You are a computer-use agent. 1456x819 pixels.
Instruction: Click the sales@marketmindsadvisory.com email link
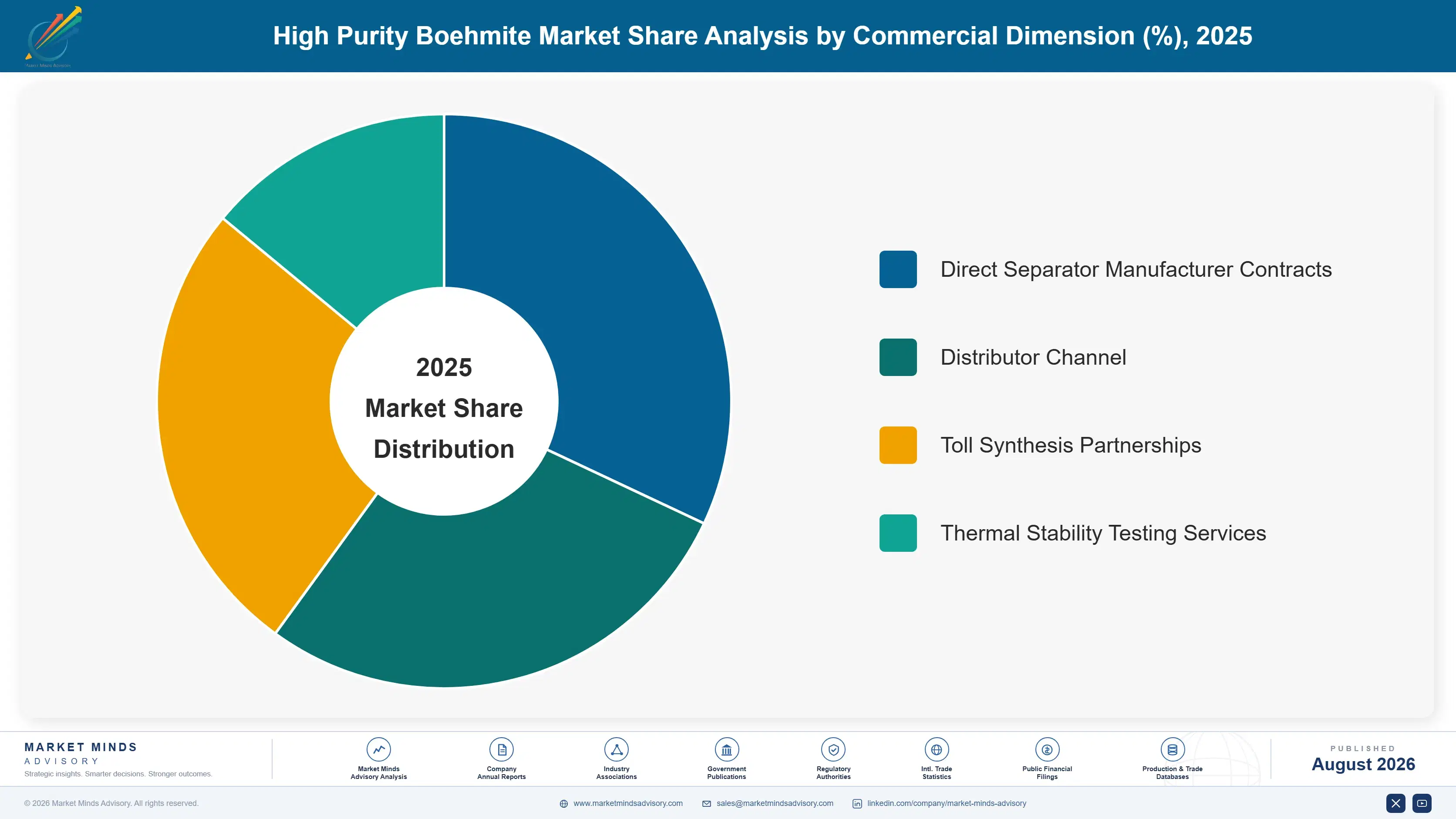point(775,803)
